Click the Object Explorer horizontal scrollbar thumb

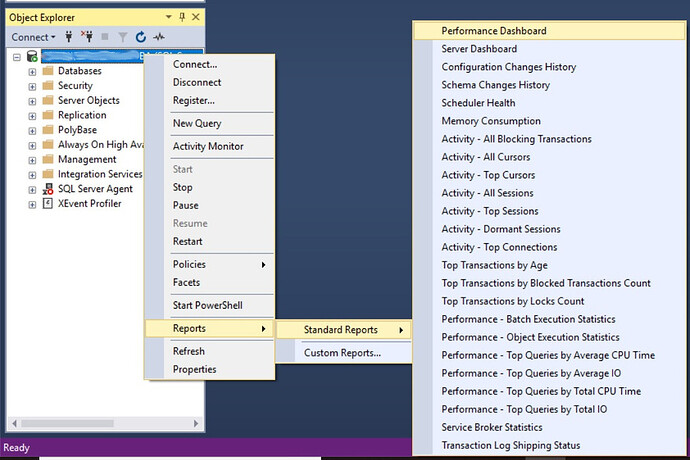point(67,423)
